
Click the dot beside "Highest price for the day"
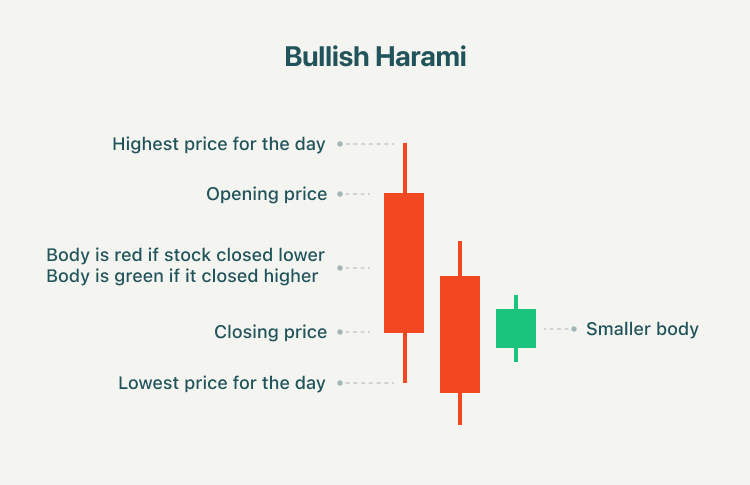[x=340, y=144]
